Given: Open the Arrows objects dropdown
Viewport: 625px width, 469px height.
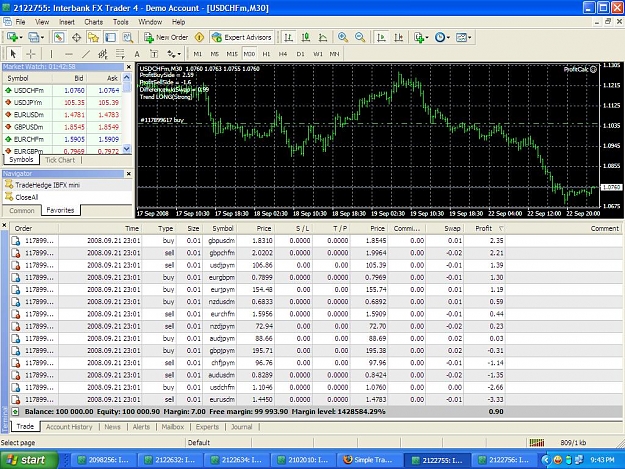Looking at the screenshot, I should click(179, 54).
